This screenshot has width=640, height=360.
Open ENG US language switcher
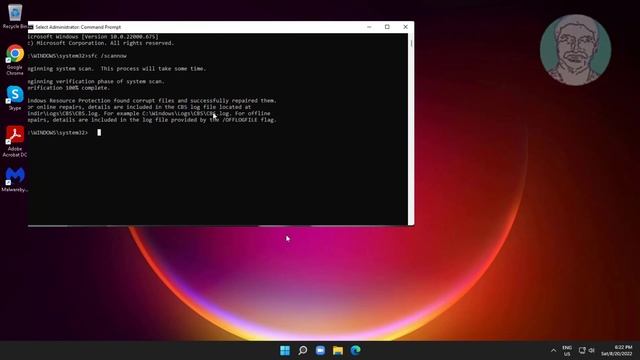pyautogui.click(x=567, y=351)
